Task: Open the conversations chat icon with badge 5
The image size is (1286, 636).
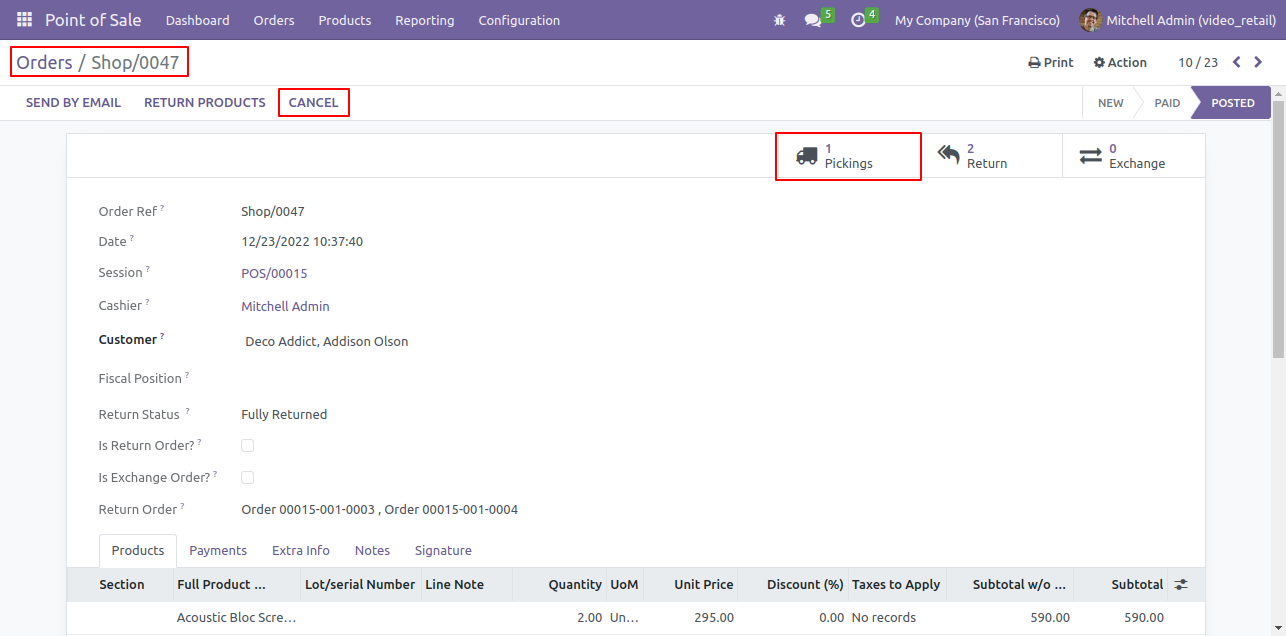Action: [x=813, y=20]
